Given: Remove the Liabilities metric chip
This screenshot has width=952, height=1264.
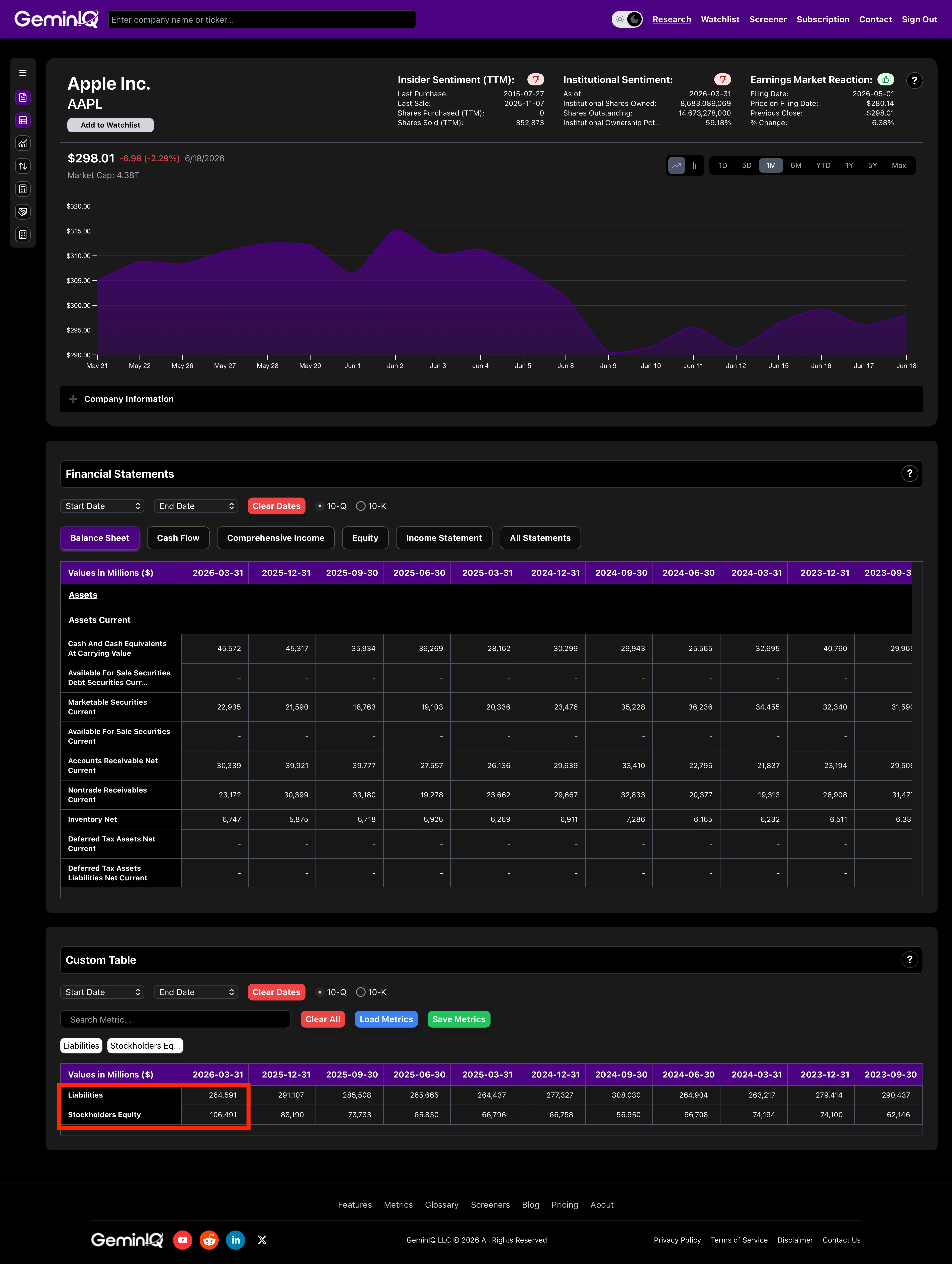Looking at the screenshot, I should pos(81,1046).
